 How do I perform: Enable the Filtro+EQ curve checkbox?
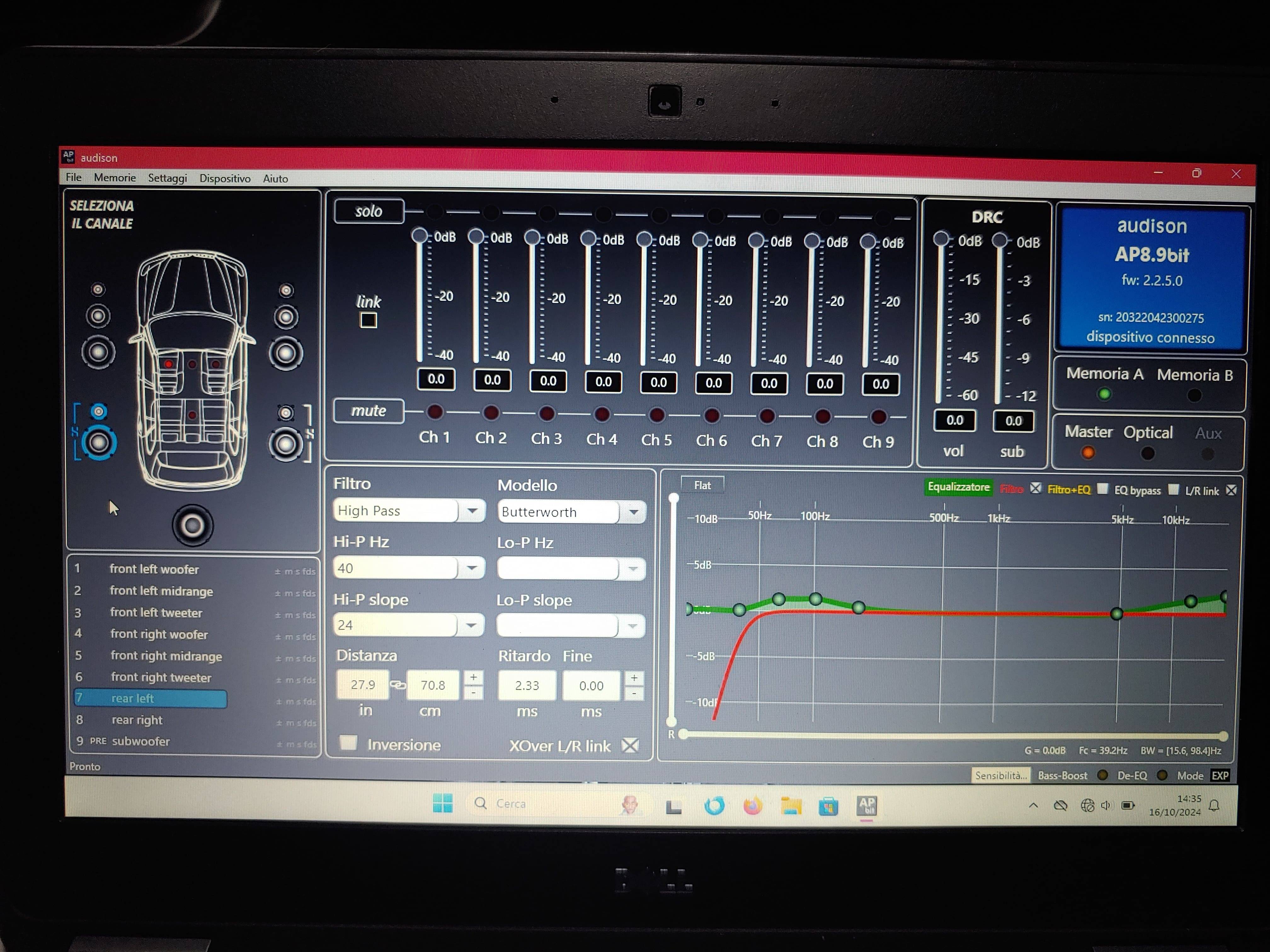(x=1102, y=489)
